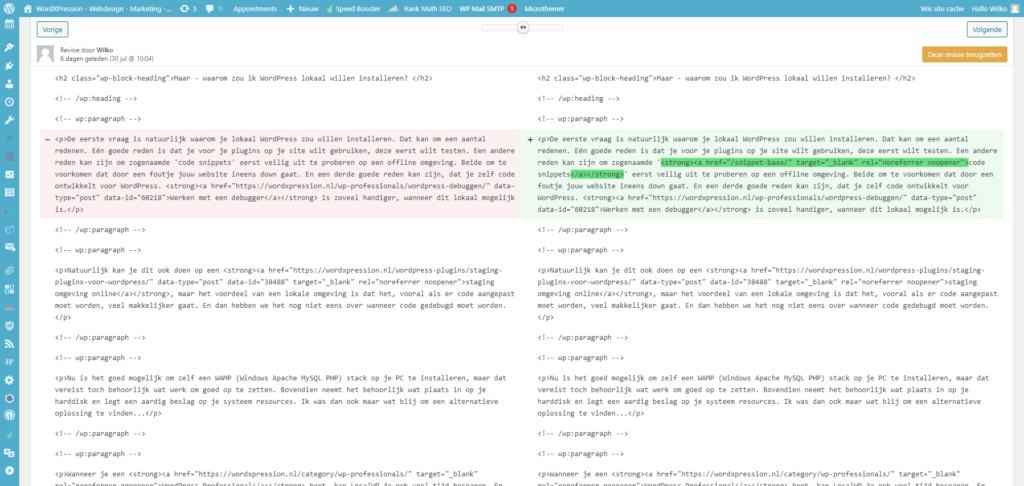
Task: Open the comments bubble in the admin bar
Action: click(x=214, y=8)
